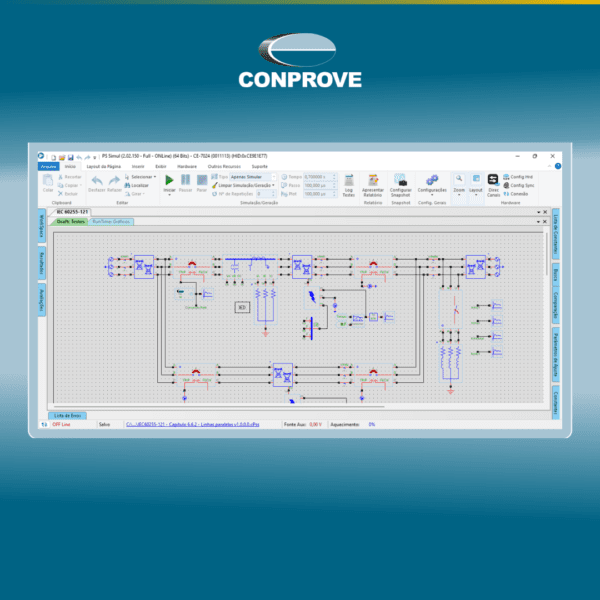
Task: Click Conexão in Hardware group
Action: (516, 194)
